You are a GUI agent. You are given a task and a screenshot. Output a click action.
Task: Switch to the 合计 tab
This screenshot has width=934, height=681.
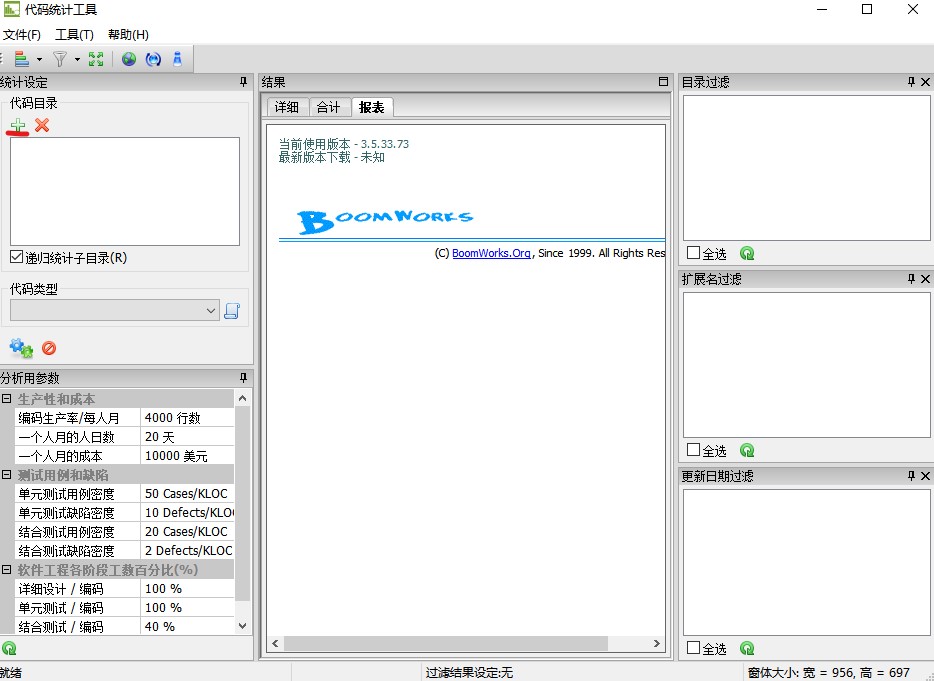click(328, 107)
